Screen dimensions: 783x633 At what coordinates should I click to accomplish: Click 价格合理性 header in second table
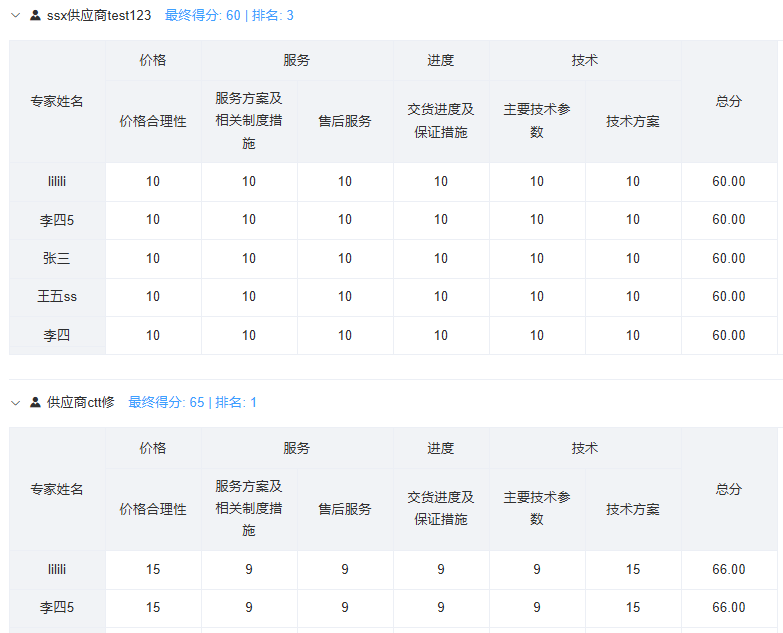tap(153, 509)
